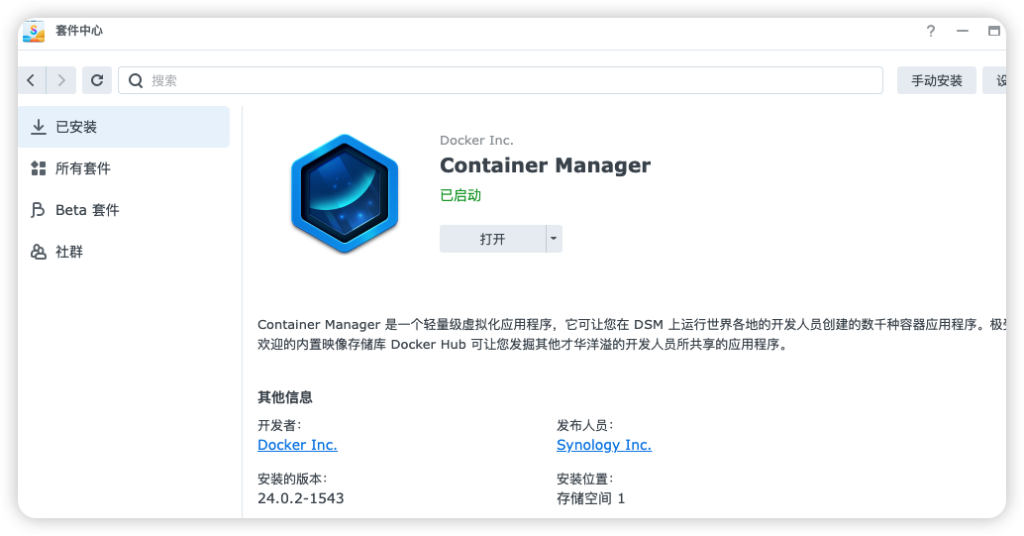Screen dimensions: 1024x536
Task: Open the Docker Inc. developer link
Action: (297, 445)
